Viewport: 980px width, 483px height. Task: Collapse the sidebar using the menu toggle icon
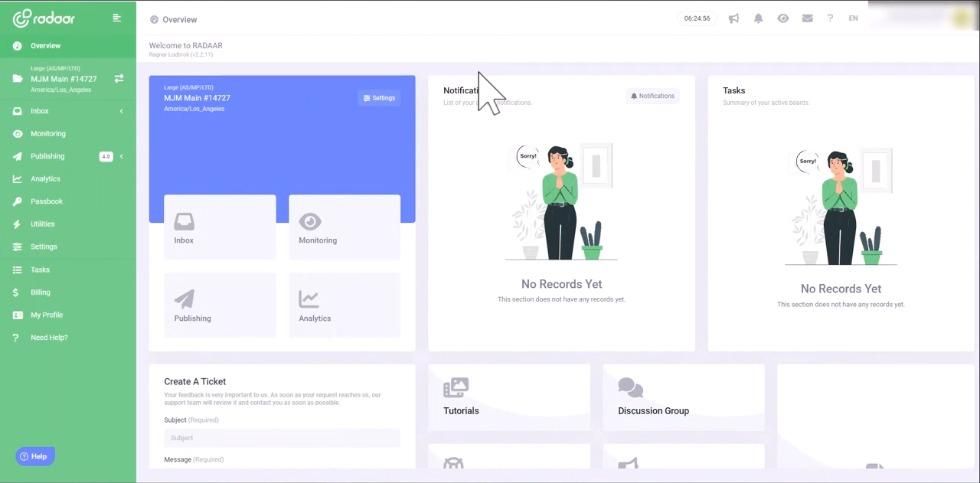117,18
